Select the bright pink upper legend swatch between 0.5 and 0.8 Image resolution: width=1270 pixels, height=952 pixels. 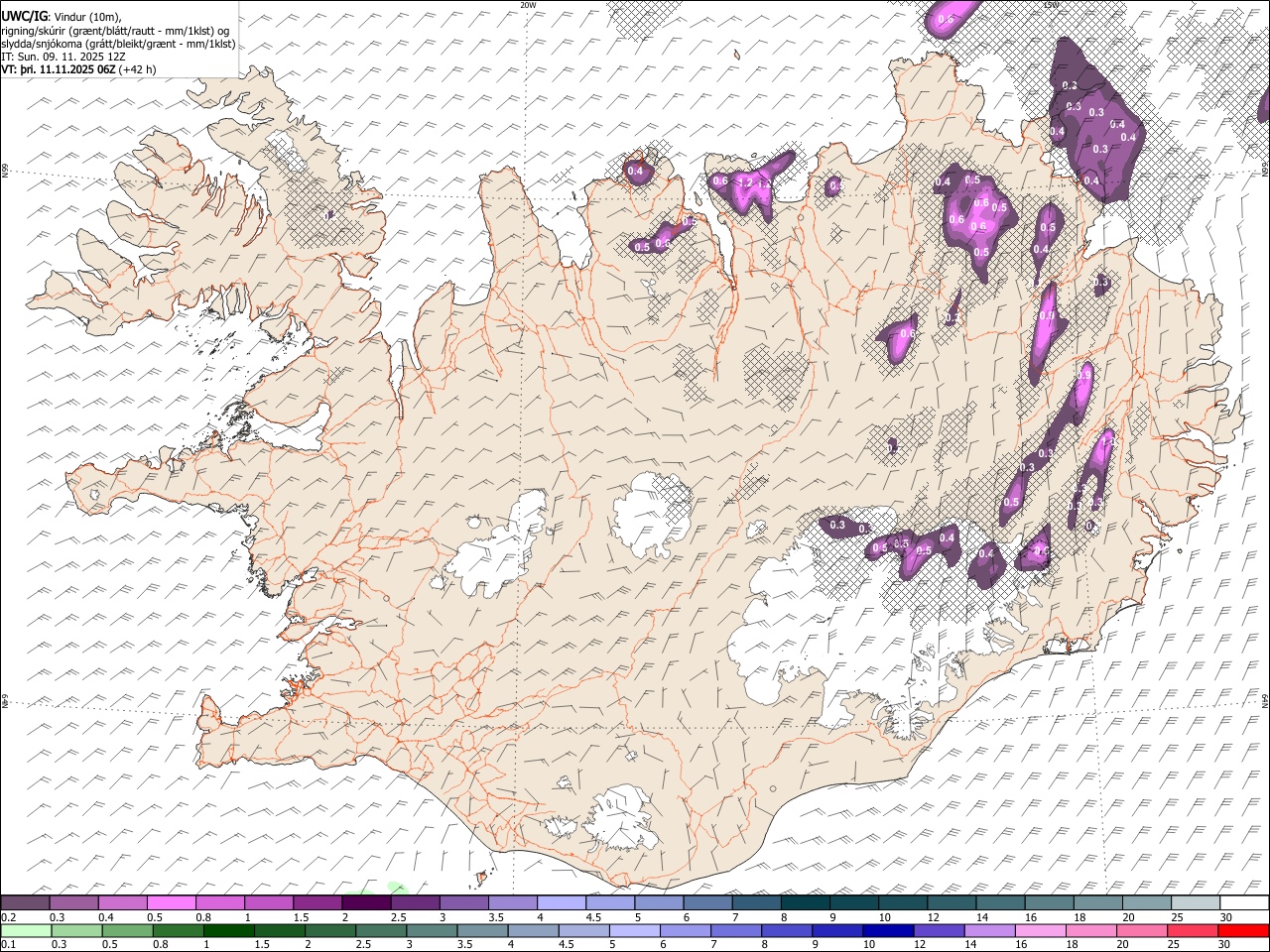pos(172,903)
